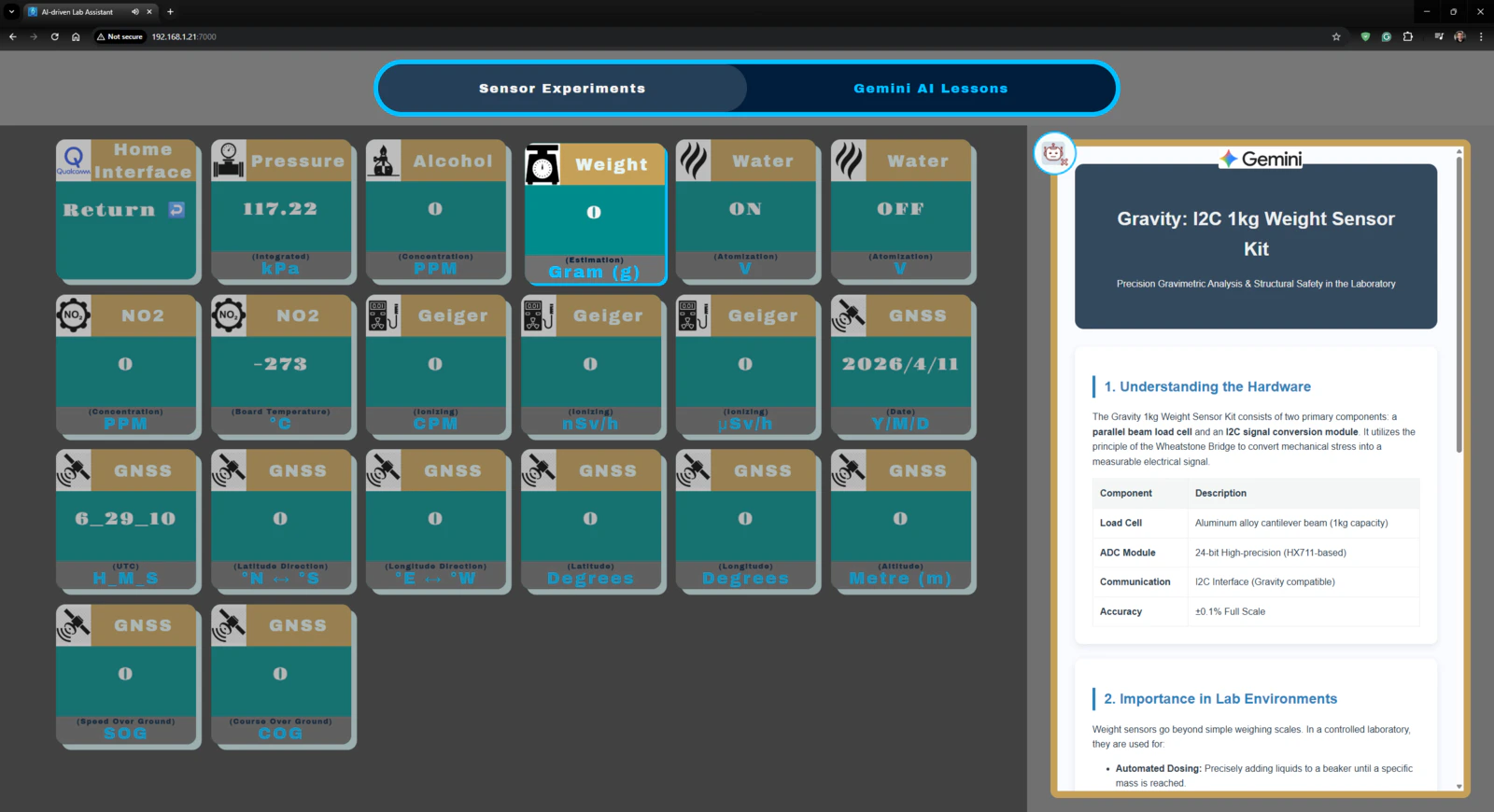Screen dimensions: 1494x812
Task: Open the Chrome three-dot menu
Action: click(x=1481, y=37)
